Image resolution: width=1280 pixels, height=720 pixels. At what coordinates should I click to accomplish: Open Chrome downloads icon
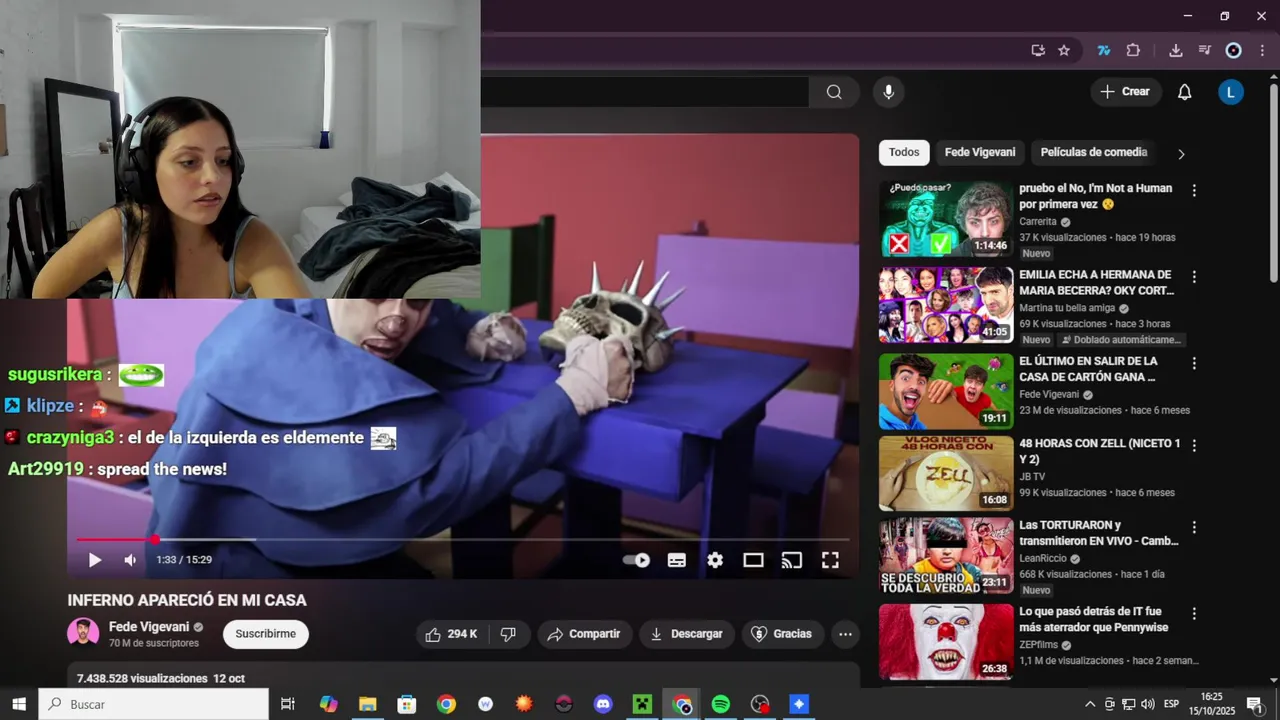coord(1176,50)
